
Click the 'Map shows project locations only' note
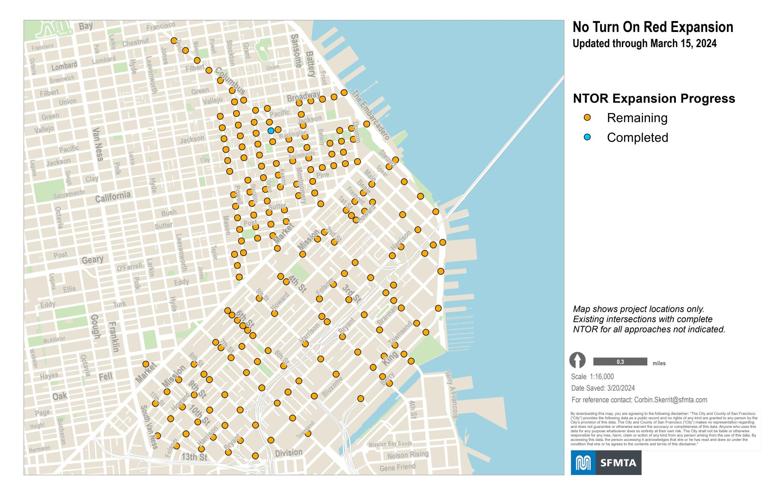coord(647,309)
